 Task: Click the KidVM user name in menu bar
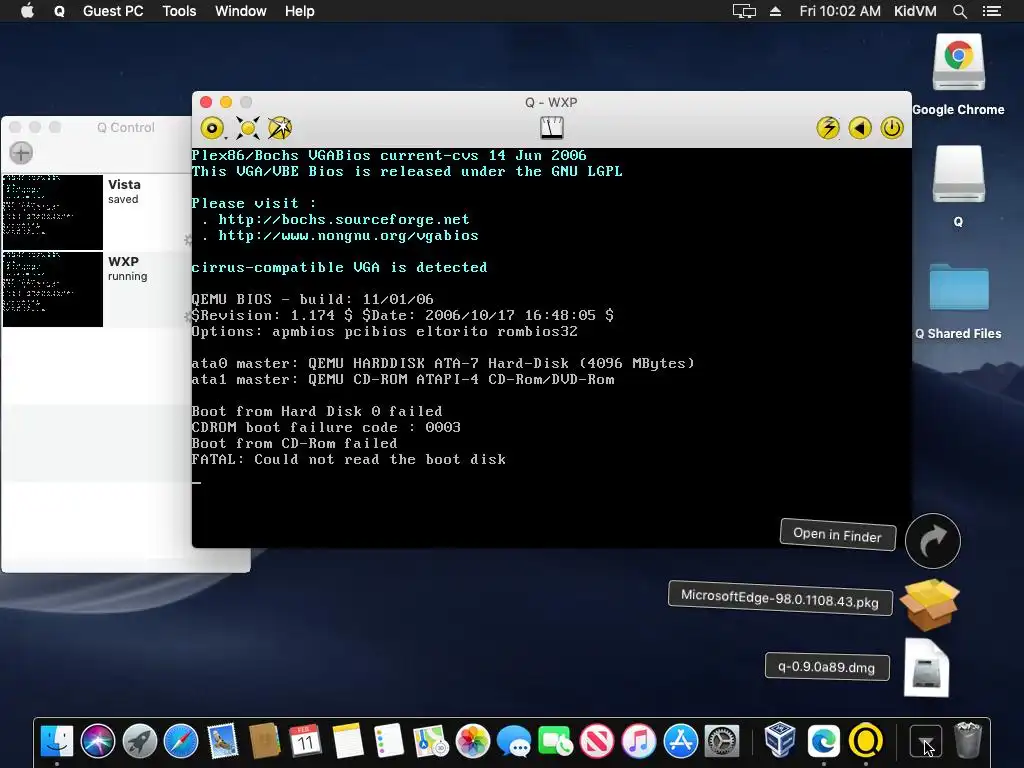915,11
